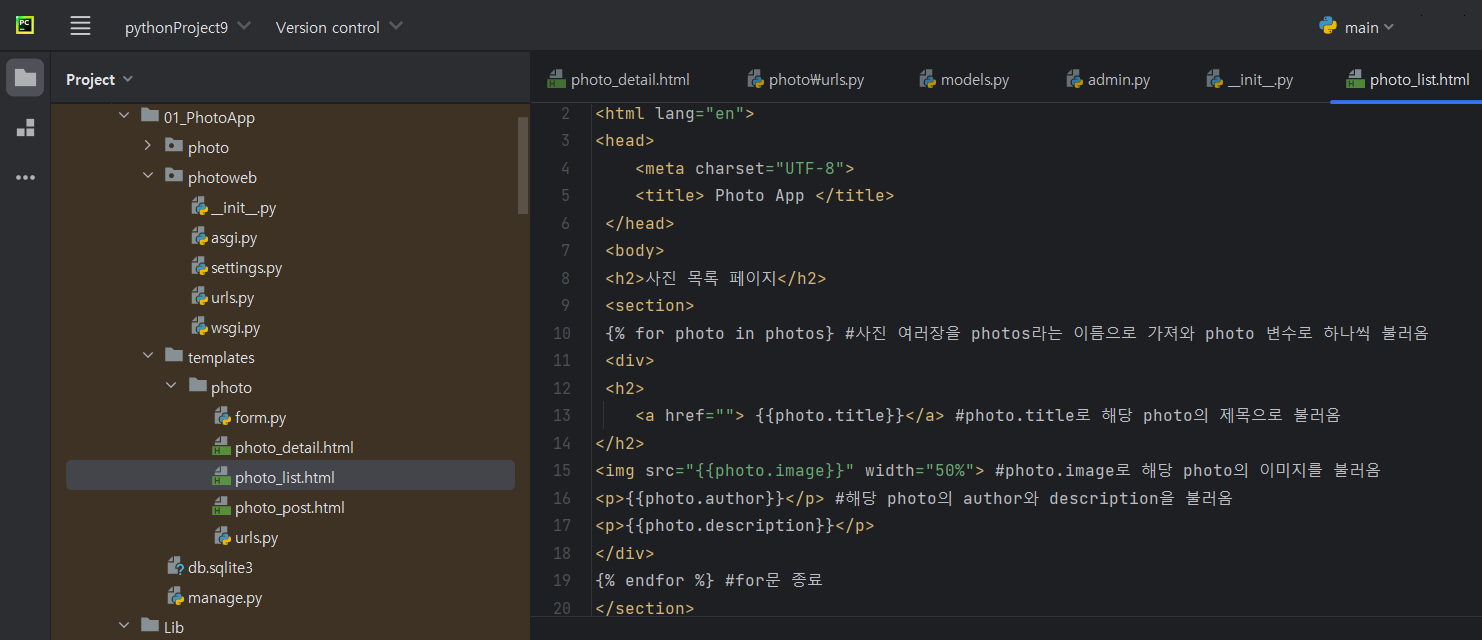1482x640 pixels.
Task: Switch to the admin.py editor tab
Action: click(1108, 79)
